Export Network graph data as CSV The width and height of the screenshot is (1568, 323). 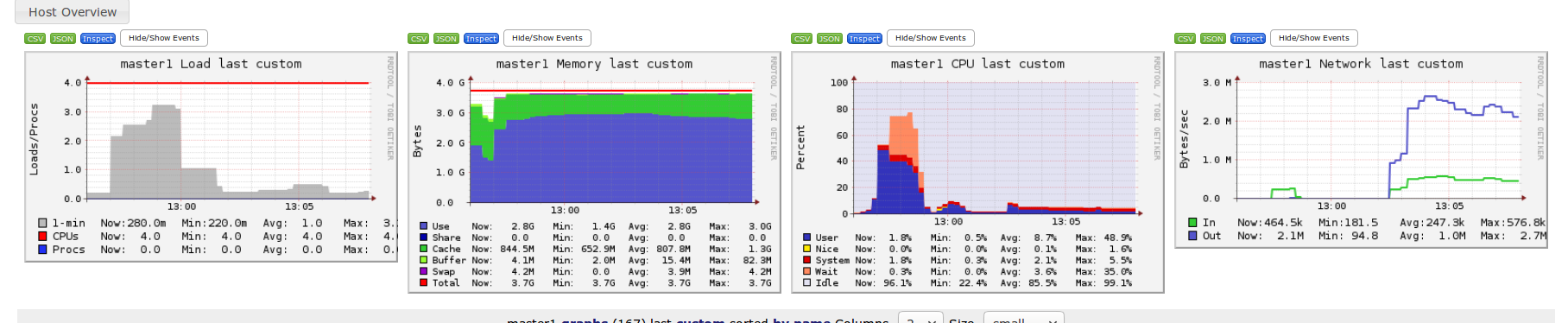[x=1185, y=39]
